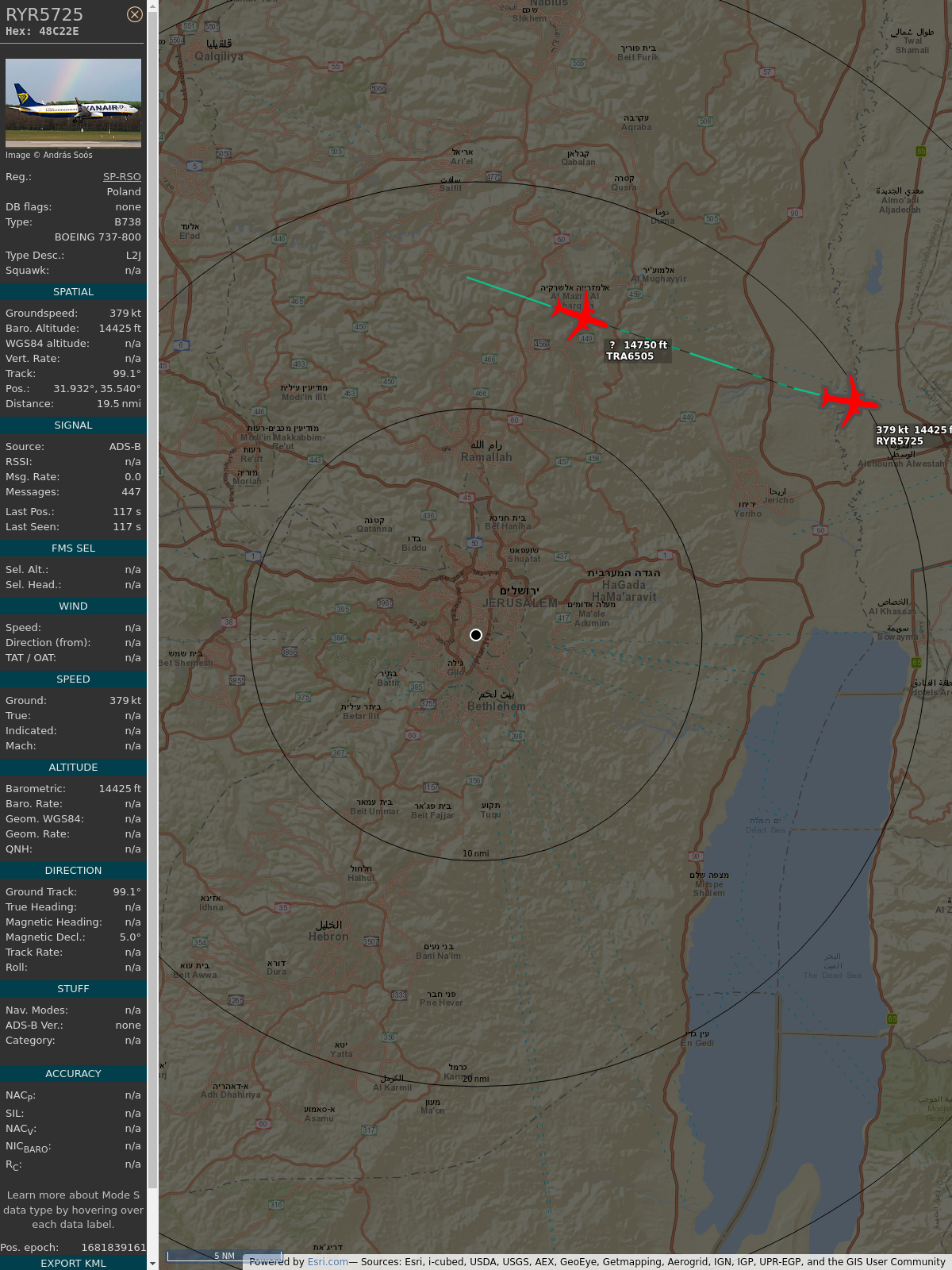This screenshot has width=952, height=1270.
Task: Click the Hex 48C22E identifier text
Action: point(42,32)
